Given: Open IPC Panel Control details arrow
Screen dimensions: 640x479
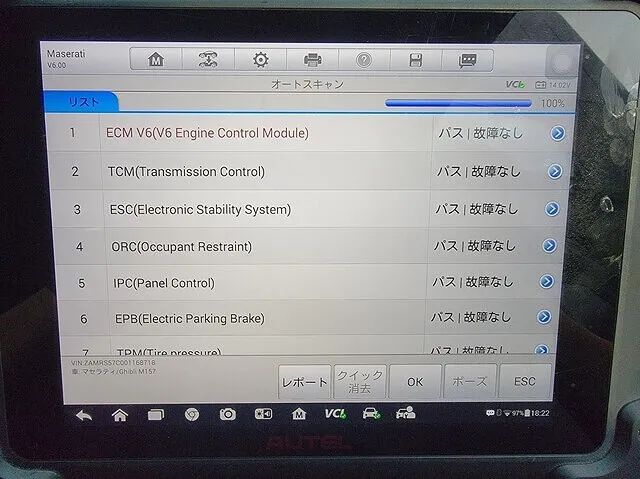Looking at the screenshot, I should click(x=547, y=282).
